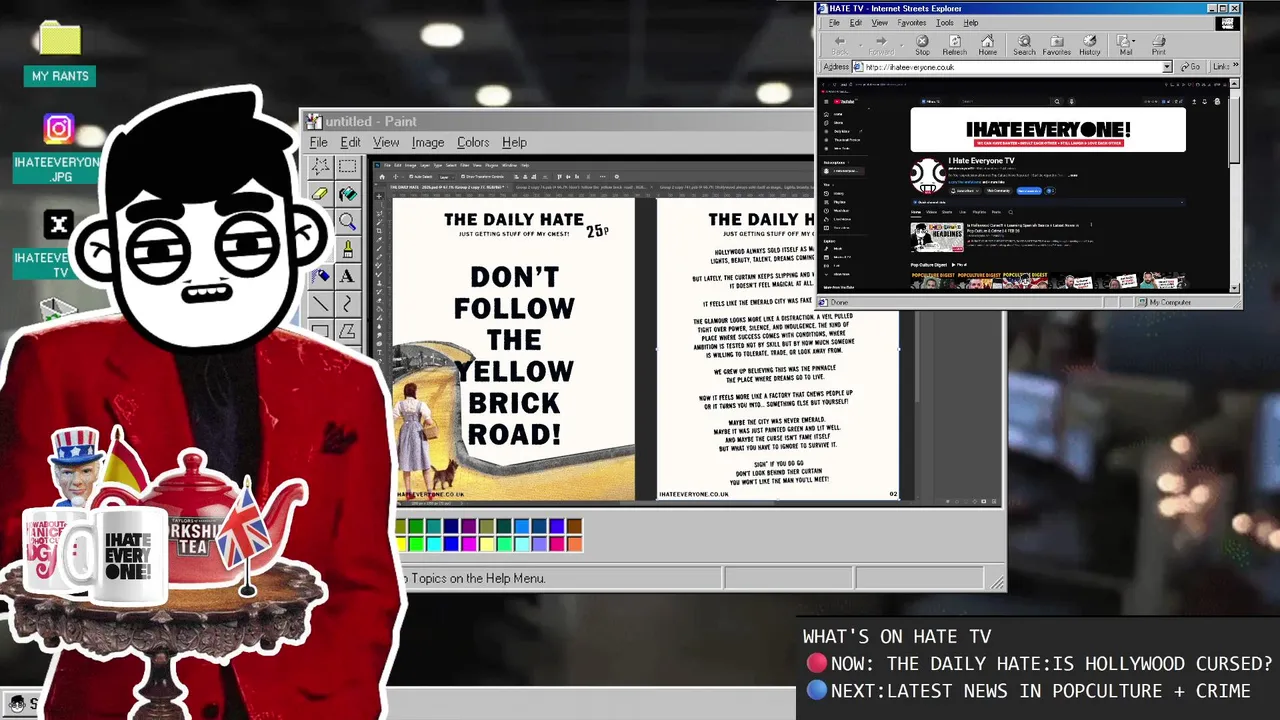Click the Mail toolbar button in the browser
The height and width of the screenshot is (720, 1280).
pyautogui.click(x=1125, y=45)
